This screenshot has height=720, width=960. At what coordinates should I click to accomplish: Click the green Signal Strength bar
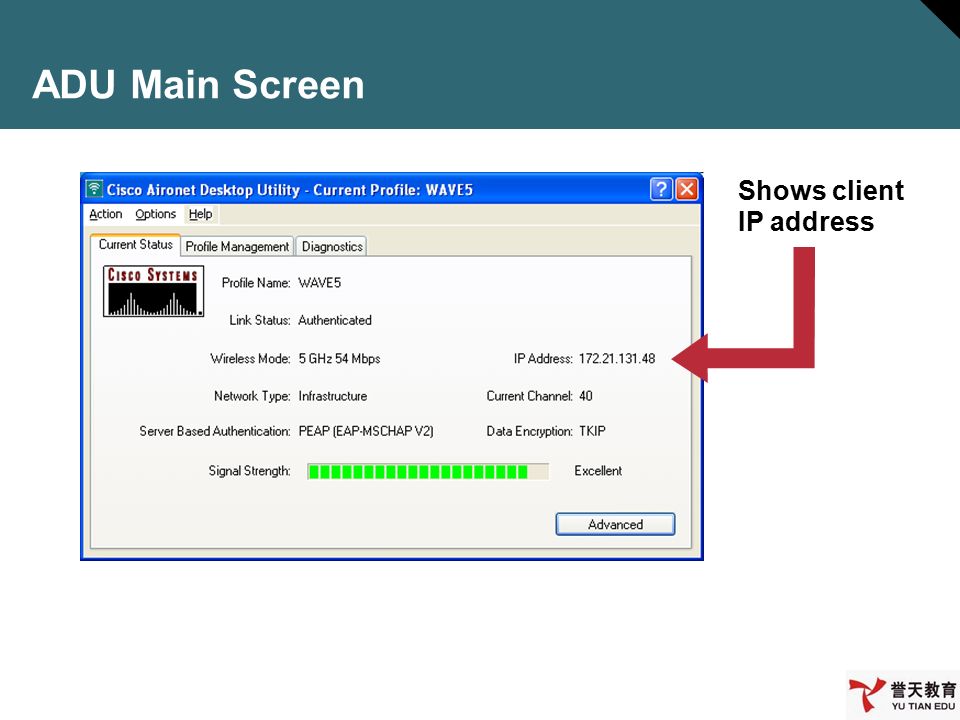click(x=428, y=471)
